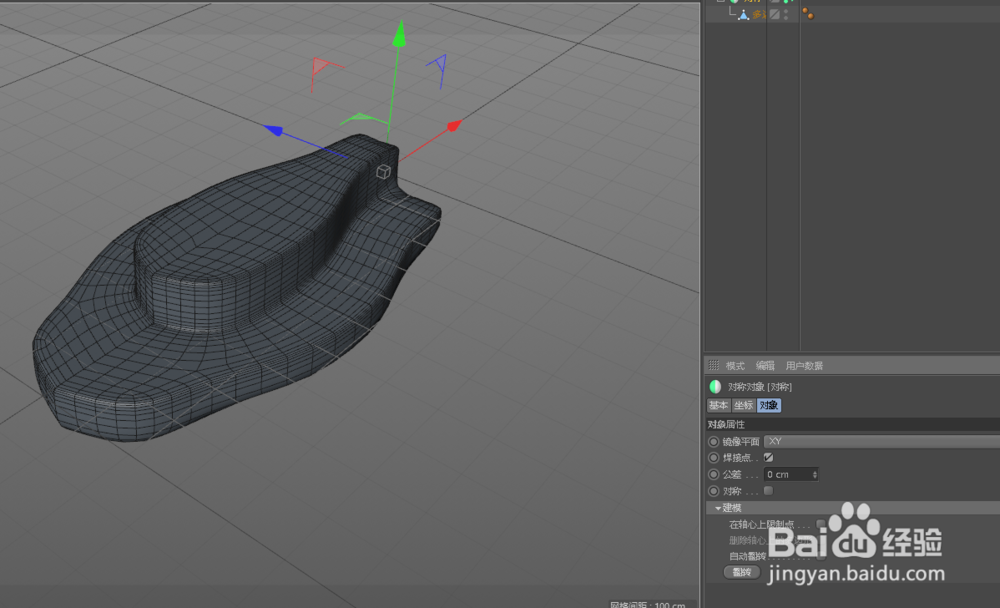Click the keyframe circle beside 镜像平面
Image resolution: width=1000 pixels, height=608 pixels.
point(714,441)
